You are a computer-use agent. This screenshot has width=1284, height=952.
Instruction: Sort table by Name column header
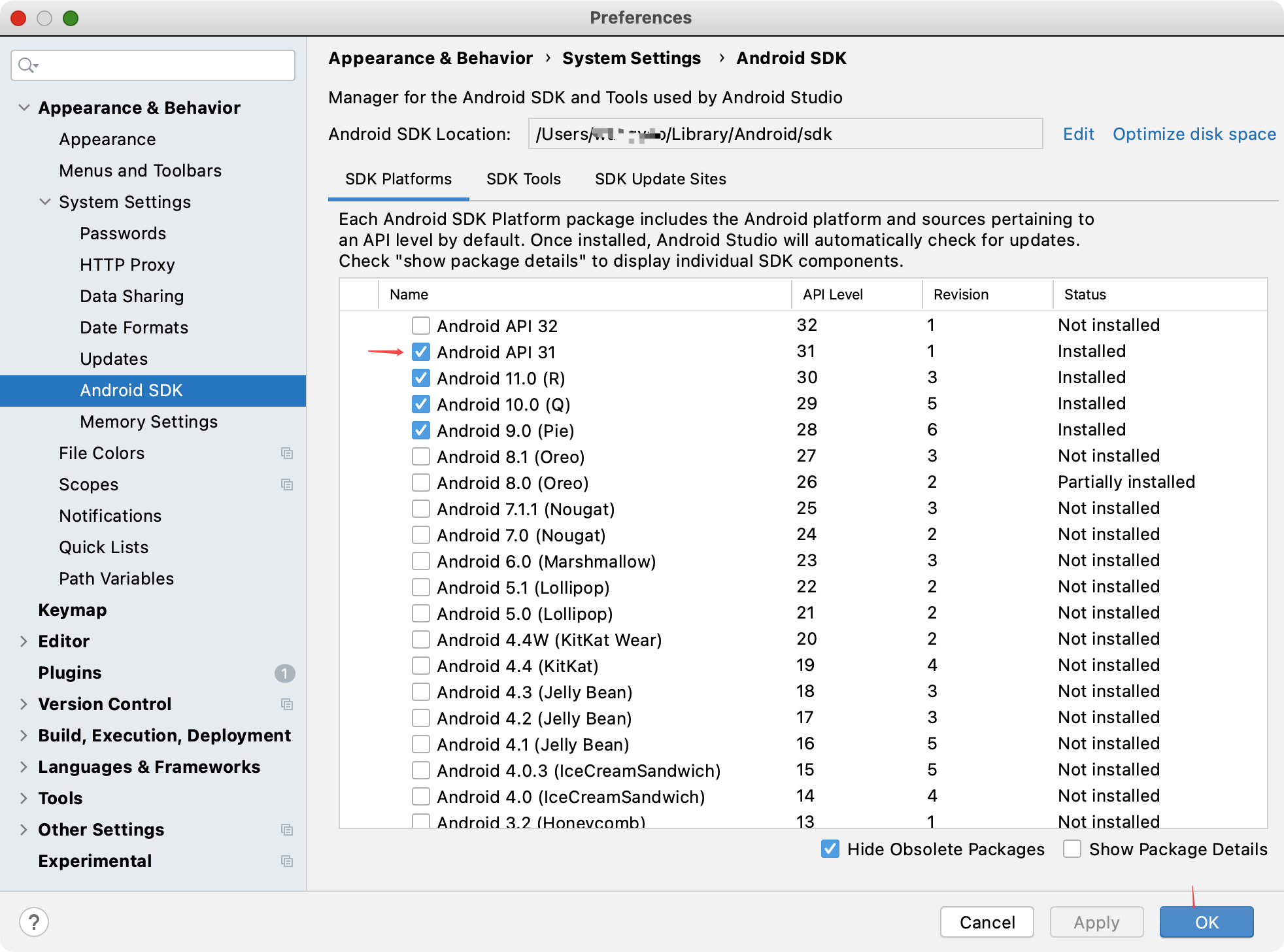[585, 294]
